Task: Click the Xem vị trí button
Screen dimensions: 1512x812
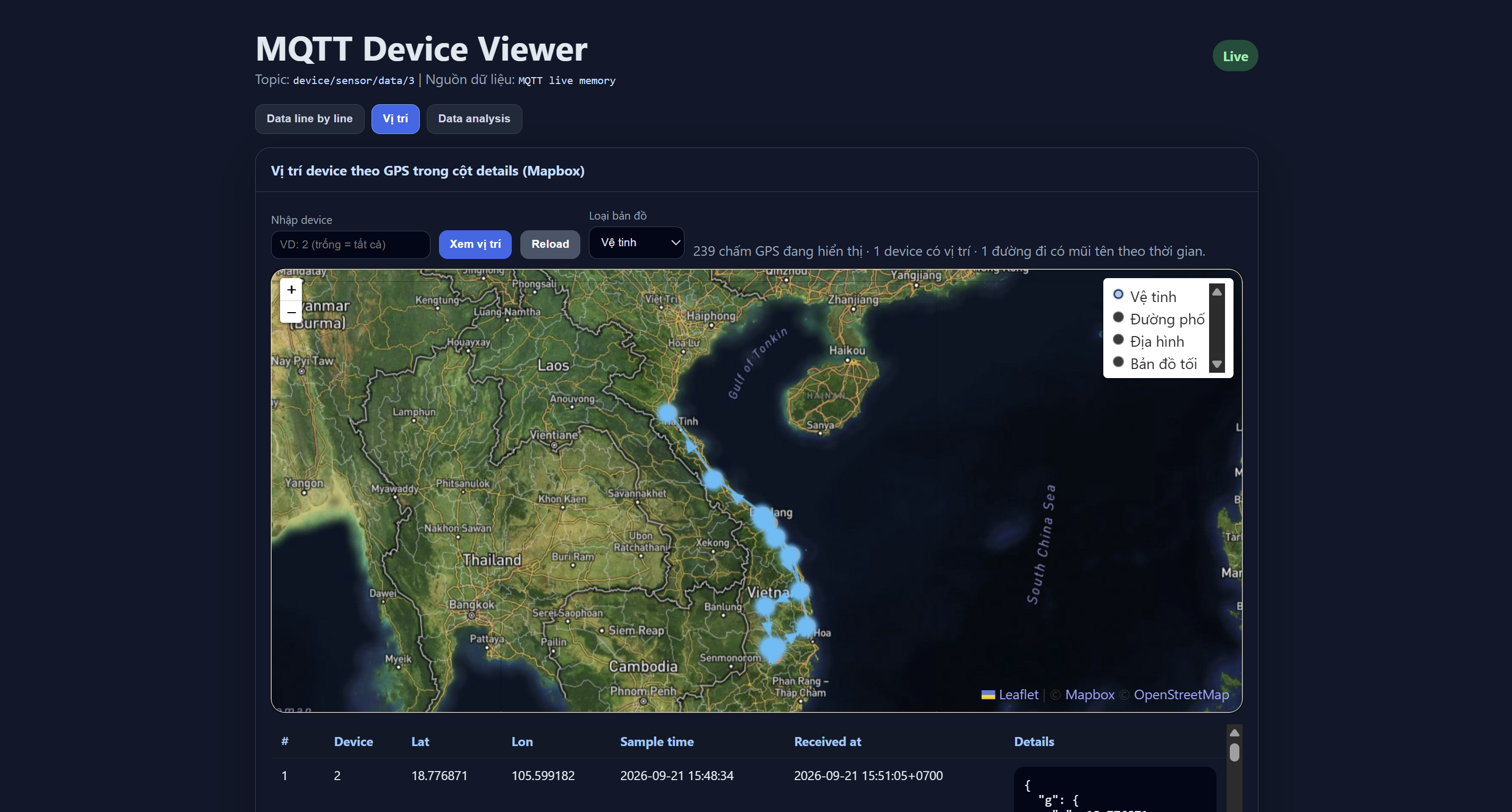Action: click(x=475, y=244)
